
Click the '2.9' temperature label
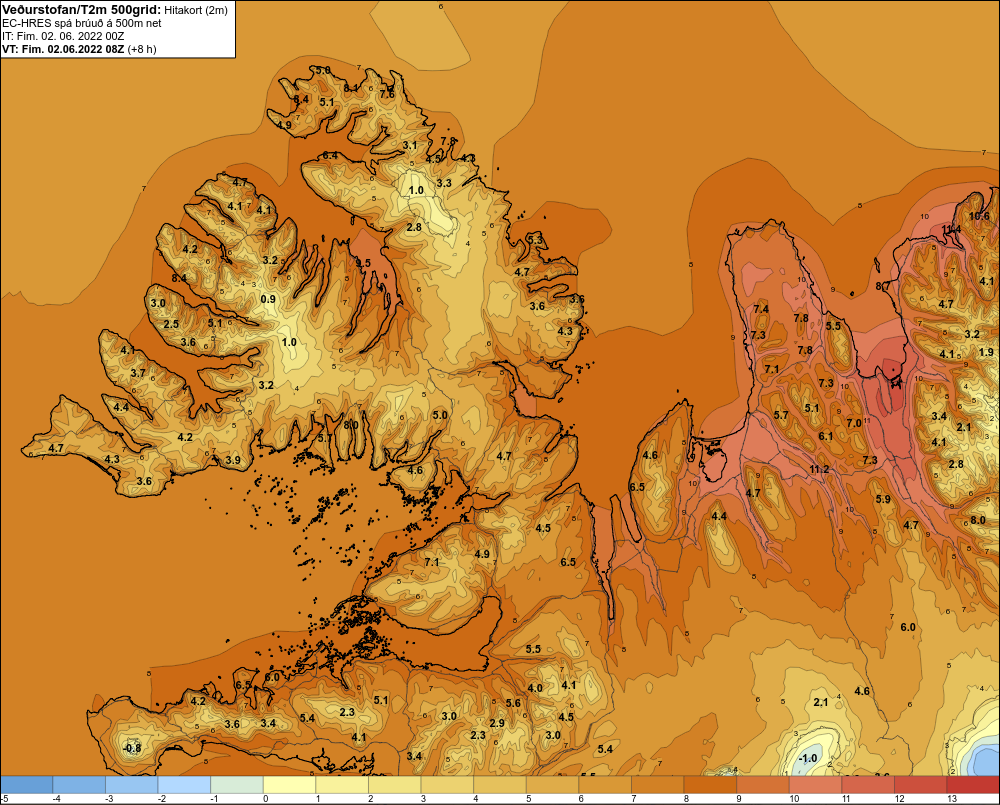497,723
